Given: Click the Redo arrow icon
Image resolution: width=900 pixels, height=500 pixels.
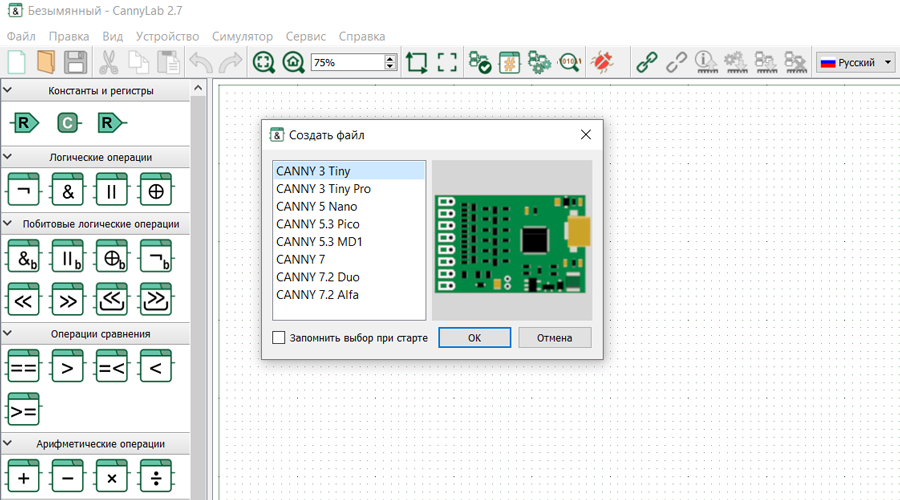Looking at the screenshot, I should pyautogui.click(x=231, y=62).
